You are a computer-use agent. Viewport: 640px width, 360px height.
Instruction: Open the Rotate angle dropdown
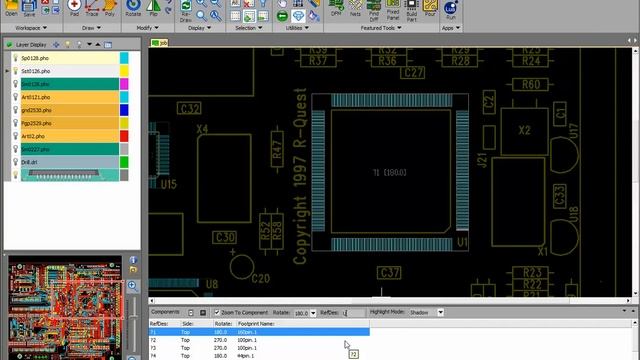pos(313,313)
